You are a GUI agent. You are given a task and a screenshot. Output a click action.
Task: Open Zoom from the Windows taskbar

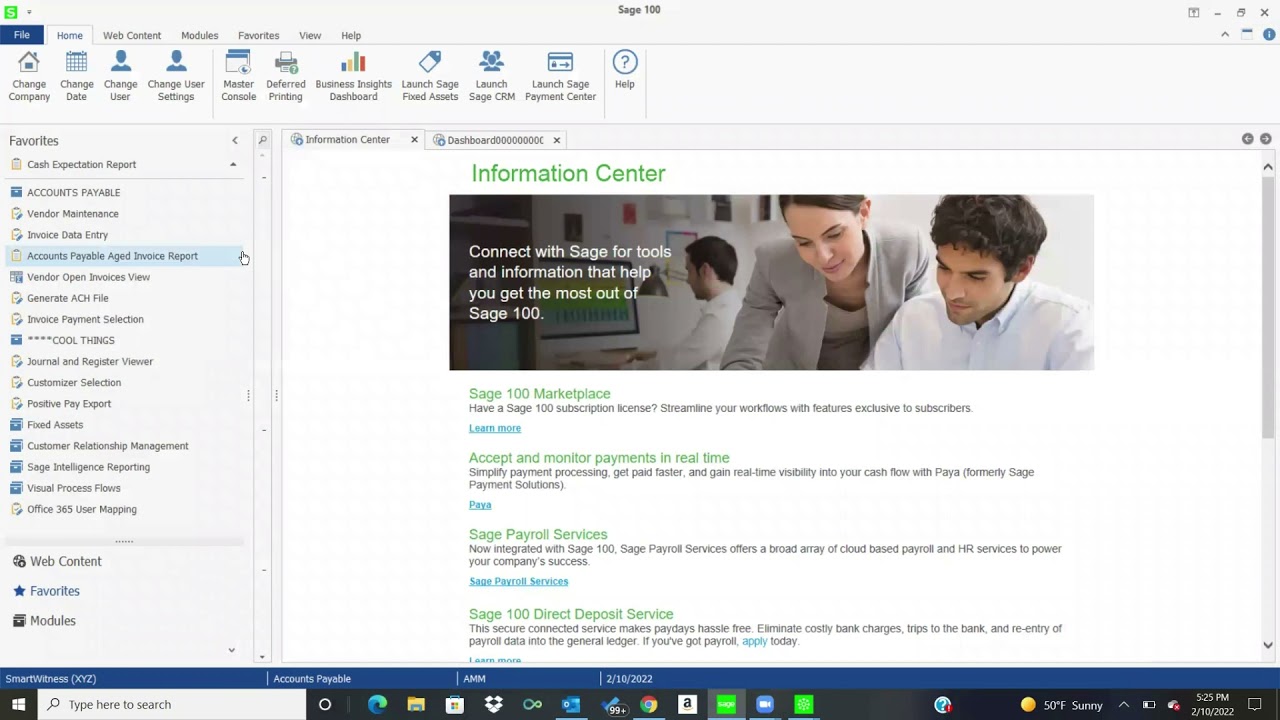coord(765,704)
